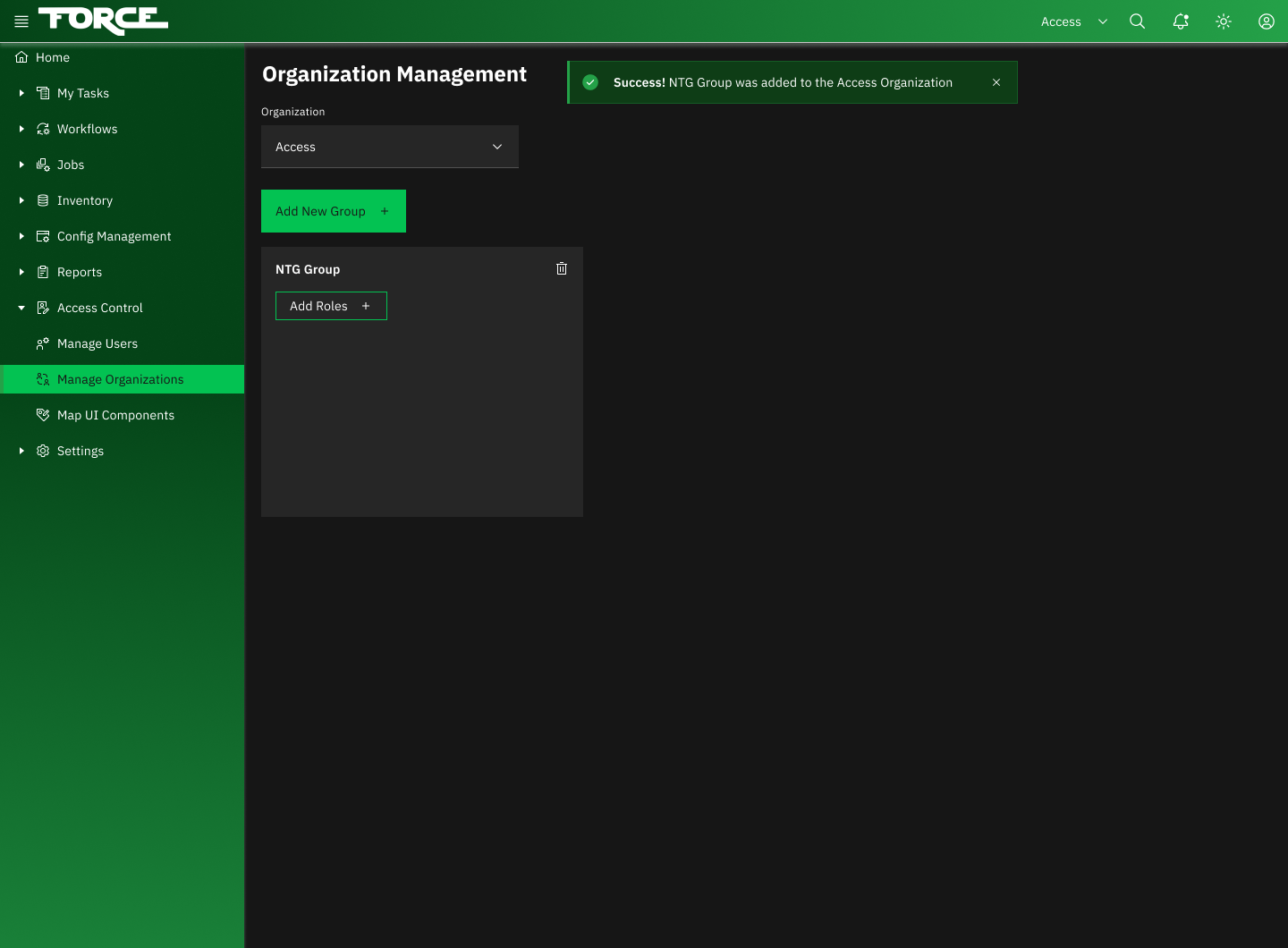The width and height of the screenshot is (1288, 948).
Task: Dismiss the success notification
Action: coord(996,82)
